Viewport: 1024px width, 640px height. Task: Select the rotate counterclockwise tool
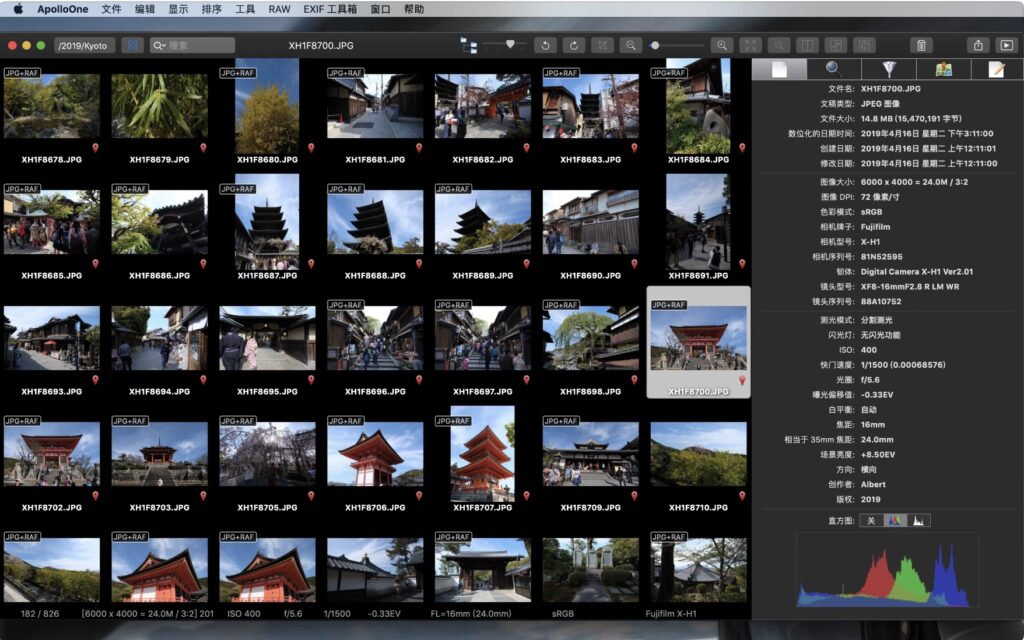545,45
